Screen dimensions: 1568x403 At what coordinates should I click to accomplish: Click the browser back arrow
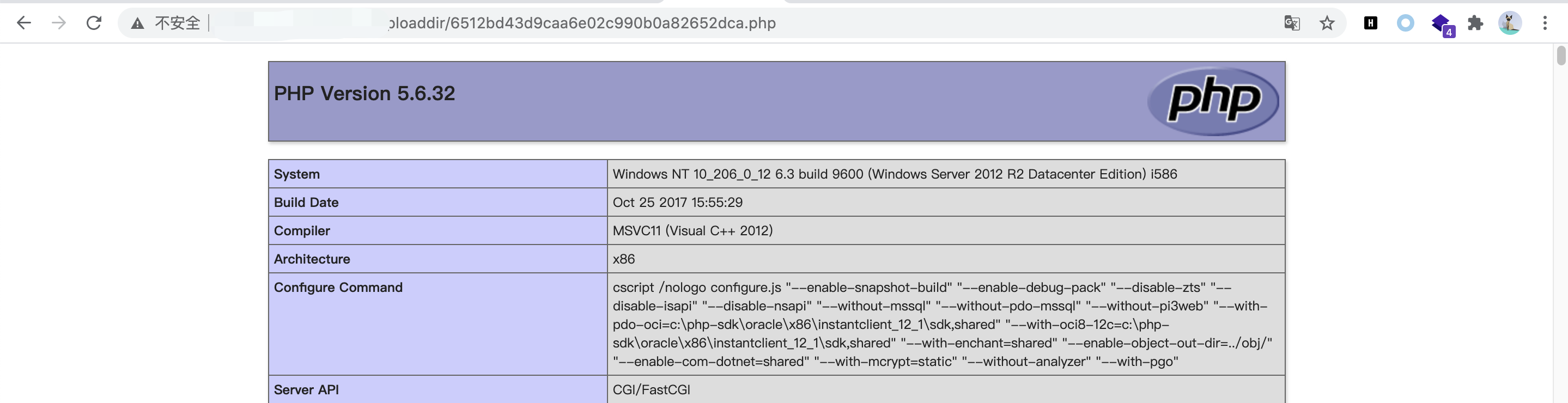click(24, 23)
